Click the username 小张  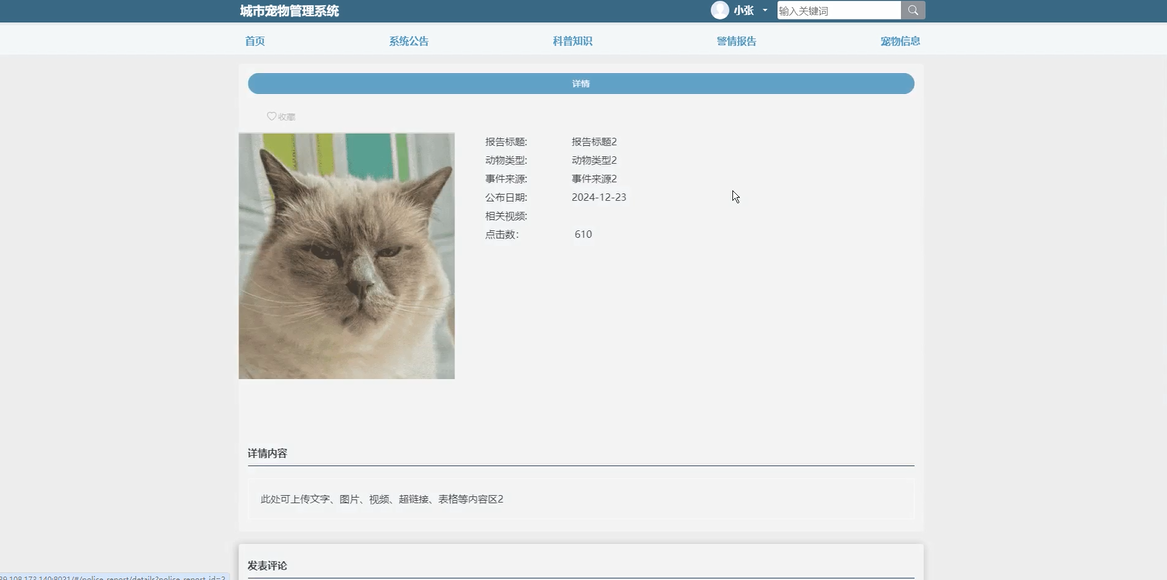point(744,10)
